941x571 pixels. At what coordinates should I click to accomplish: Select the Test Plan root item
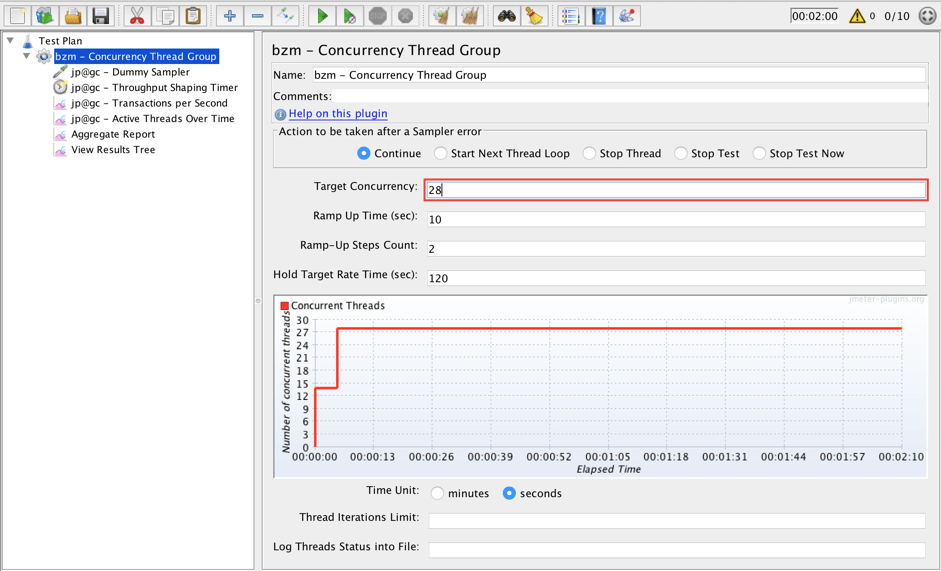pos(60,41)
